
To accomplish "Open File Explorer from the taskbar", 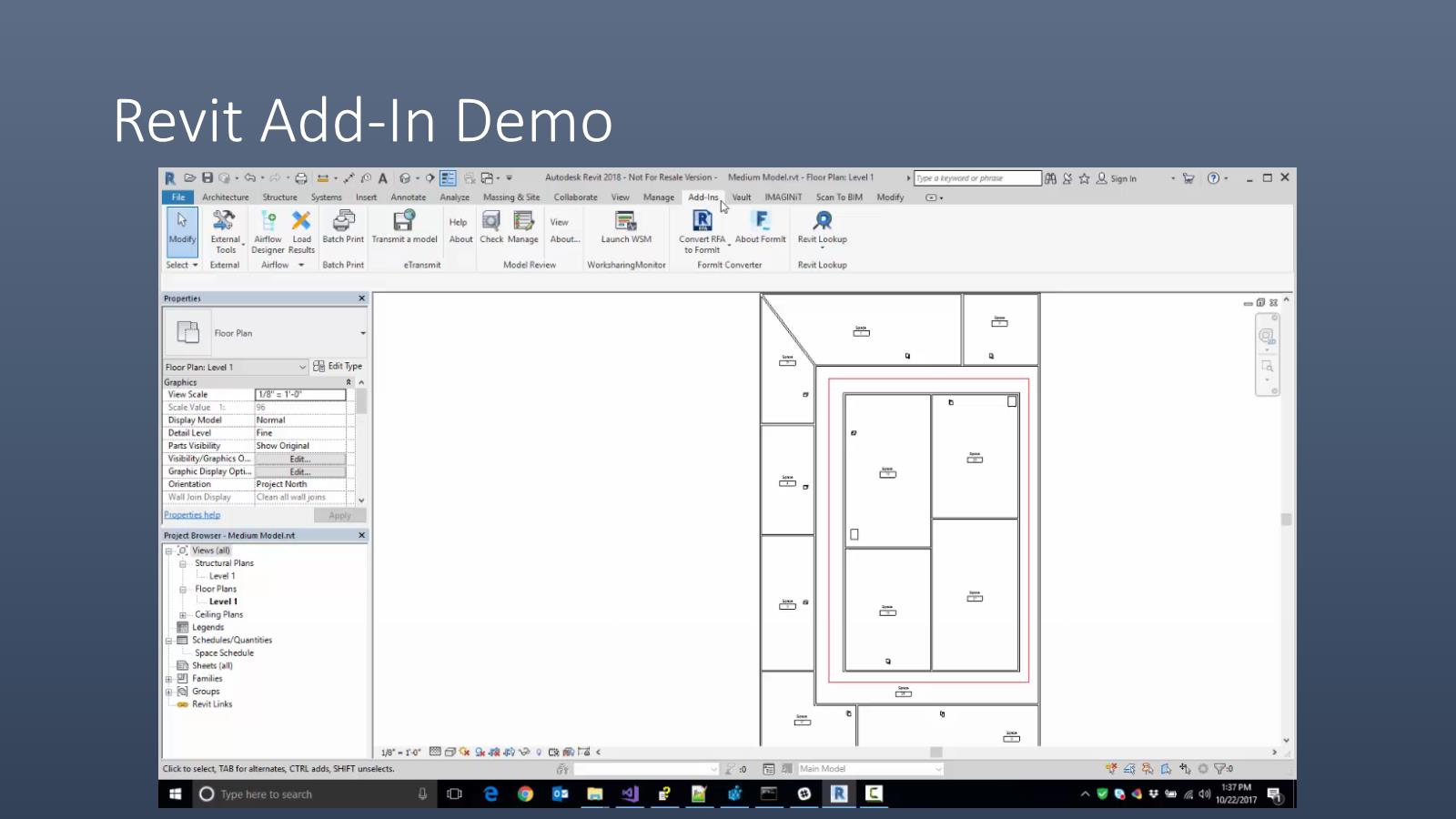I will pyautogui.click(x=595, y=794).
